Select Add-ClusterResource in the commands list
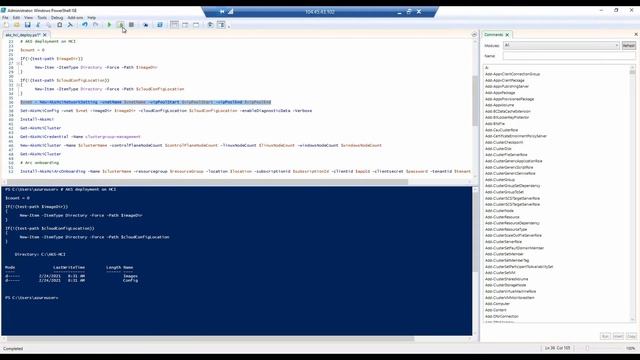The height and width of the screenshot is (360, 640). [x=502, y=217]
